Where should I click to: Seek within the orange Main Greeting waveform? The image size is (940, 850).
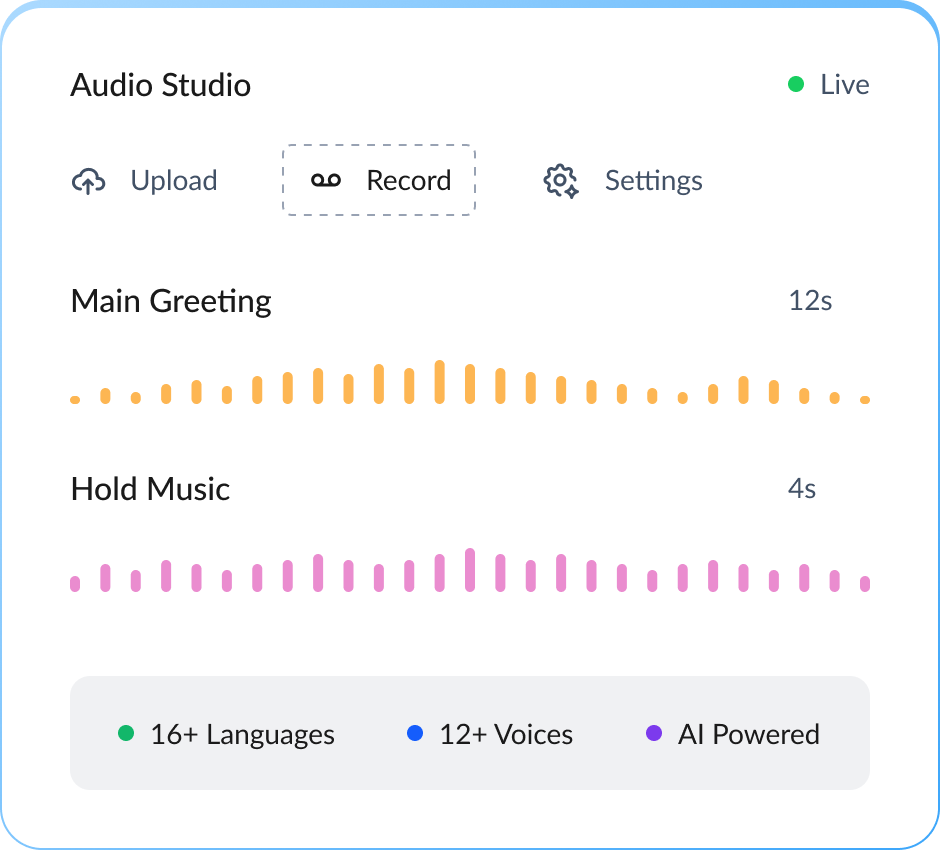(470, 383)
